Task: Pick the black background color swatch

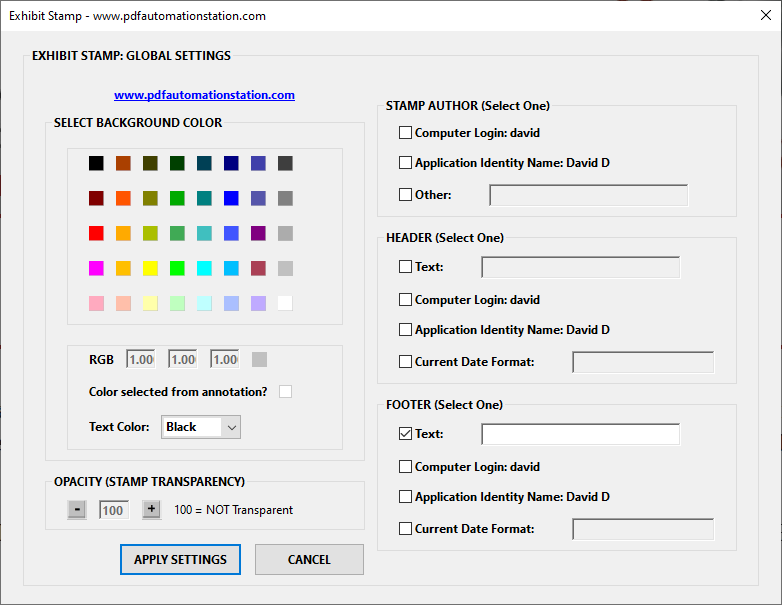Action: pyautogui.click(x=96, y=163)
